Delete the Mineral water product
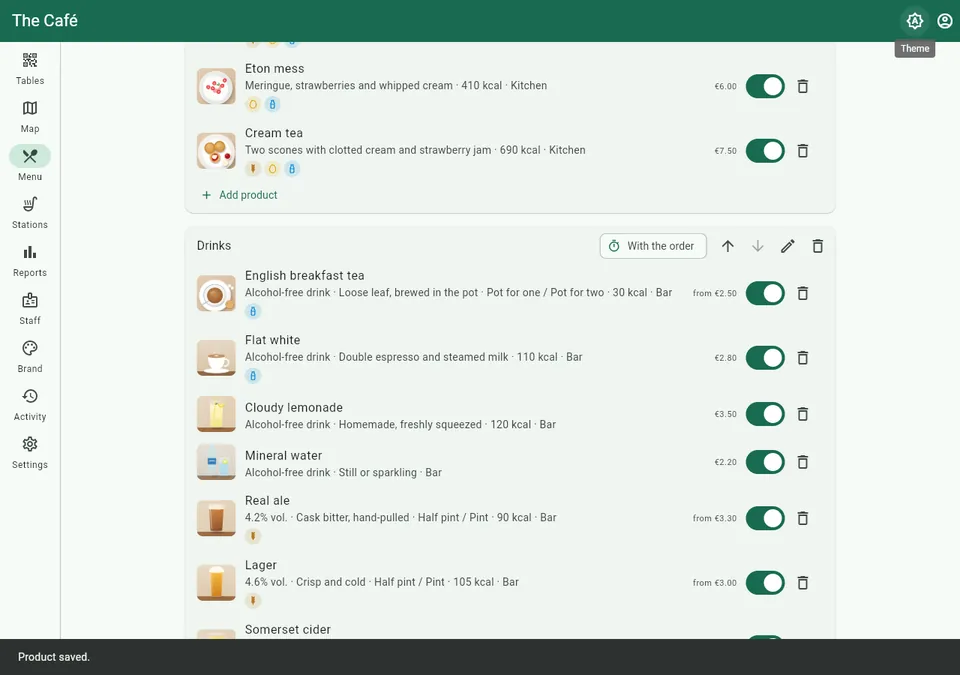Viewport: 960px width, 675px height. (x=803, y=462)
